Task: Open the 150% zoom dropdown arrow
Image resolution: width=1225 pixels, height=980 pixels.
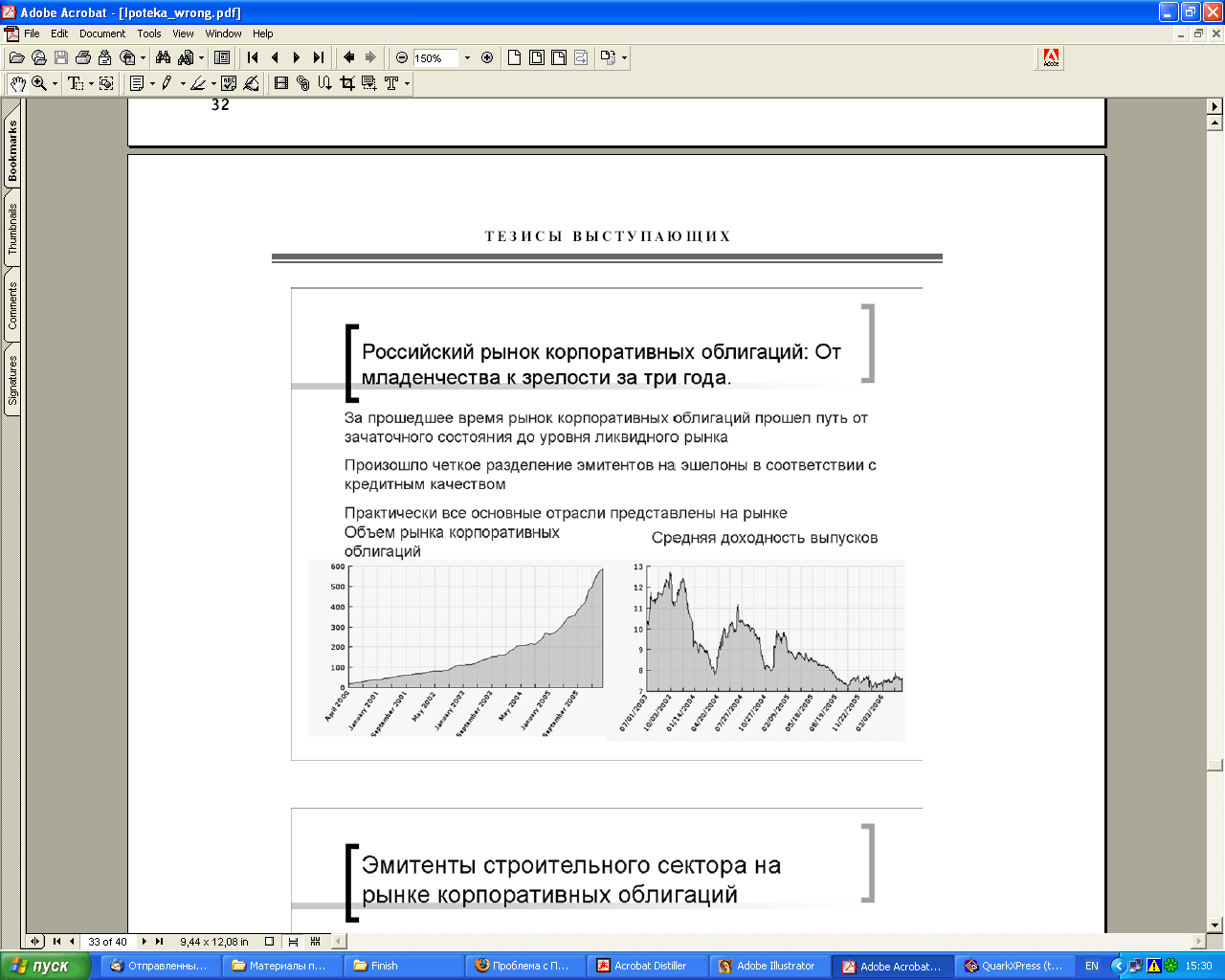Action: pyautogui.click(x=467, y=57)
